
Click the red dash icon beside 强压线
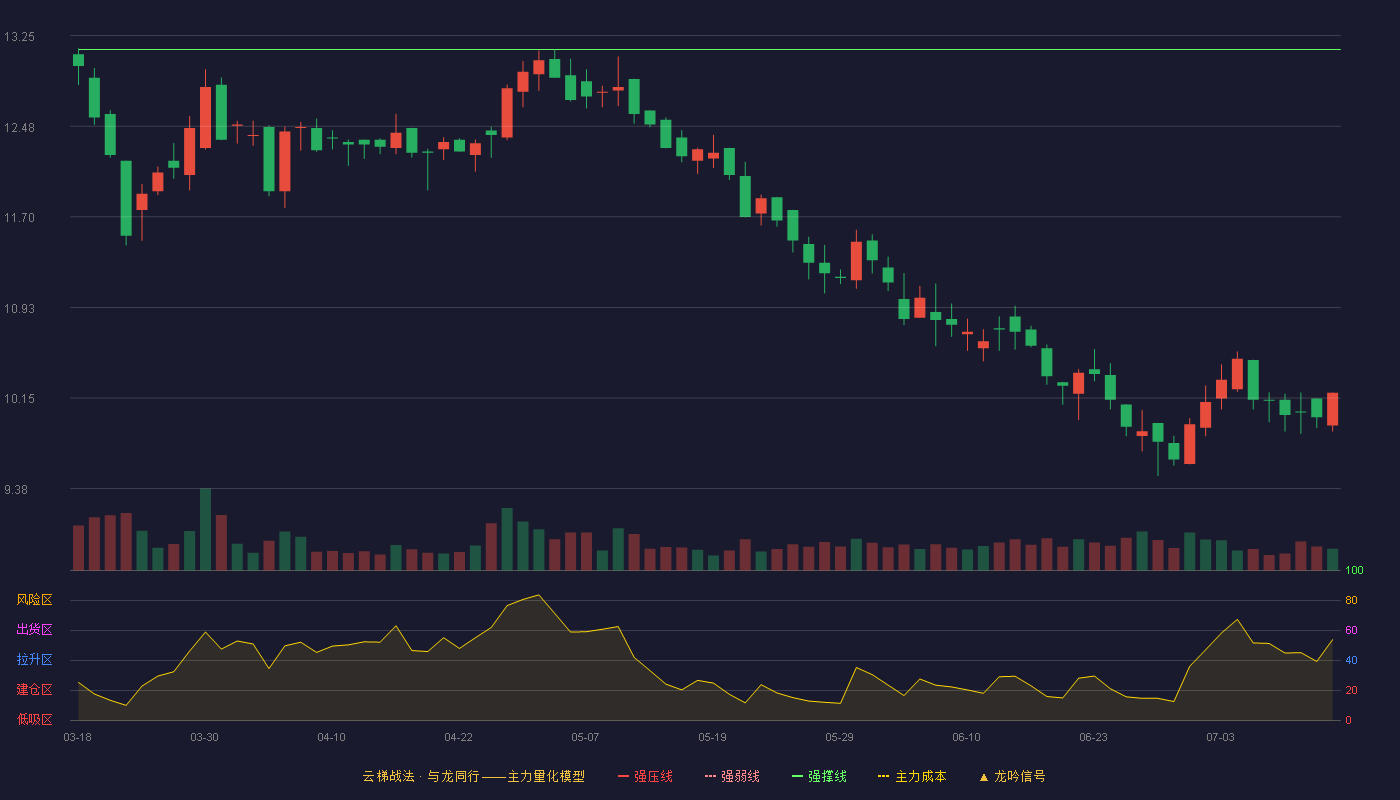coord(623,777)
